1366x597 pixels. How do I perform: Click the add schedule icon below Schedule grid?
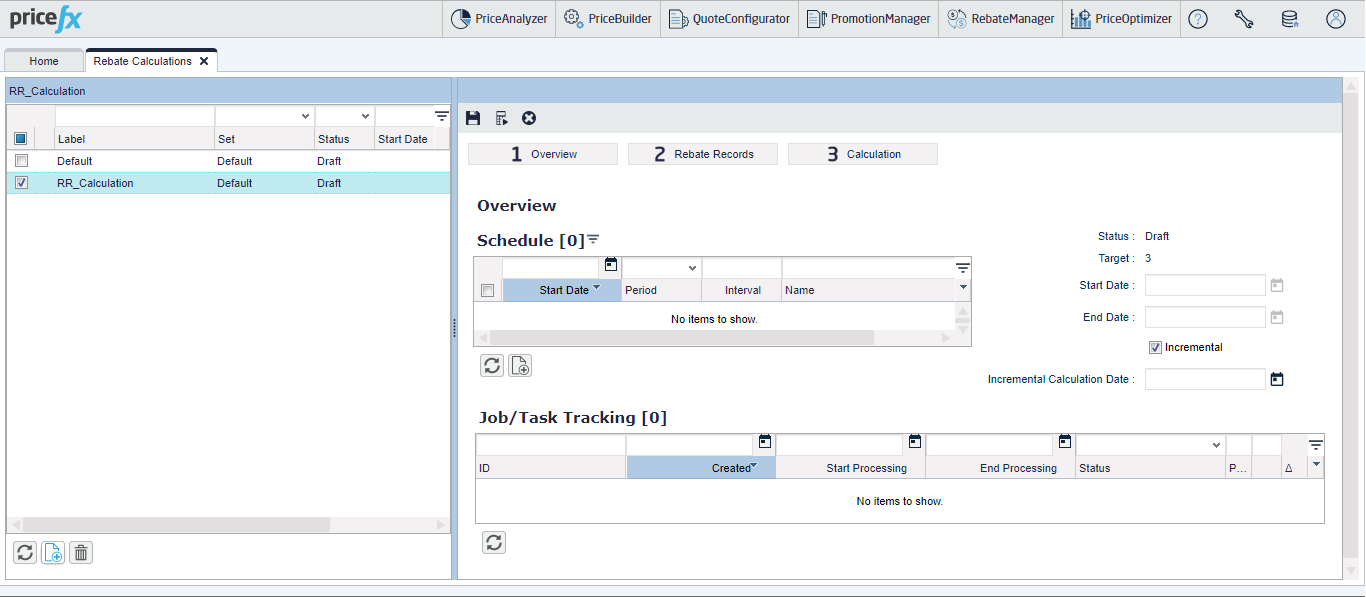pyautogui.click(x=520, y=365)
